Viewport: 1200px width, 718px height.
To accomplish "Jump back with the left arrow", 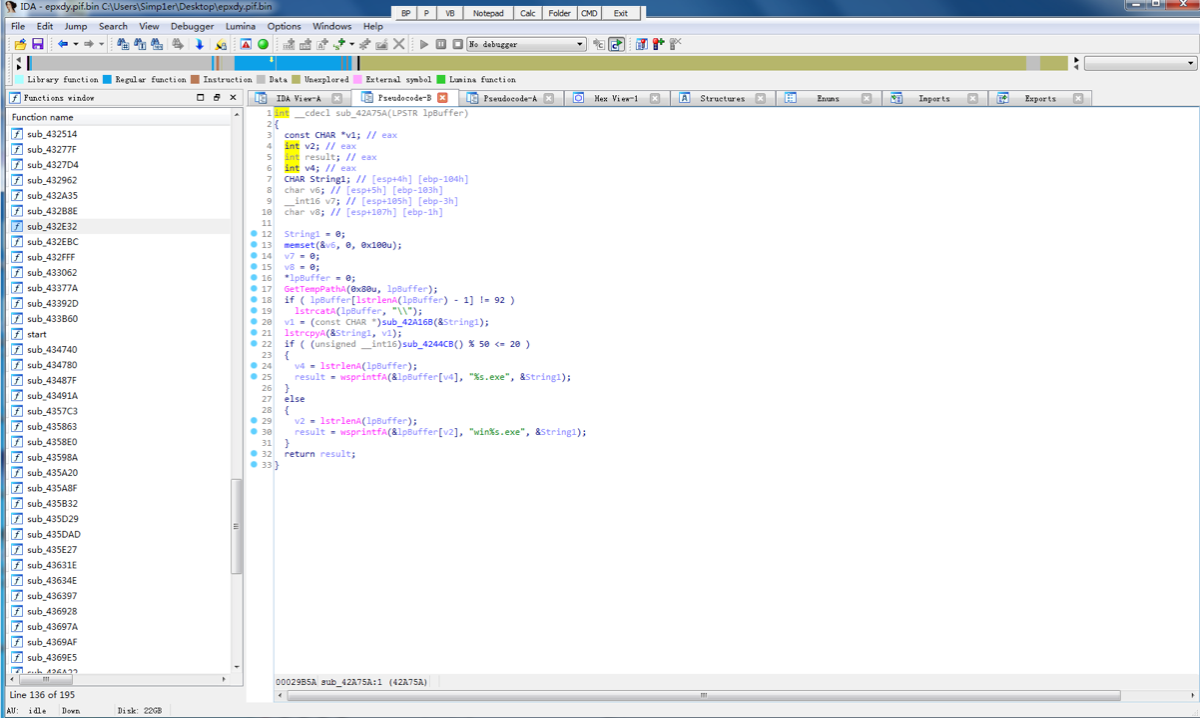I will click(x=63, y=44).
